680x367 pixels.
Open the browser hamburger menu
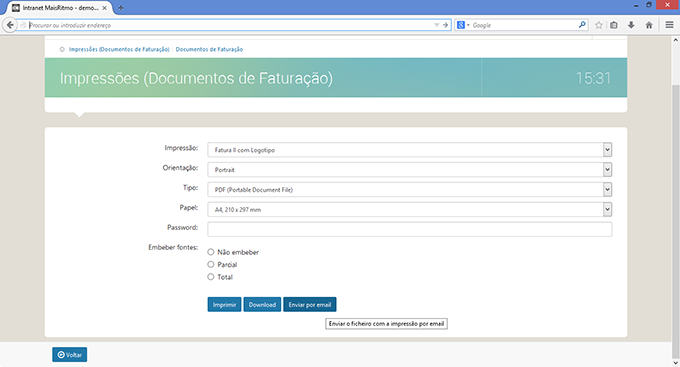[x=669, y=25]
